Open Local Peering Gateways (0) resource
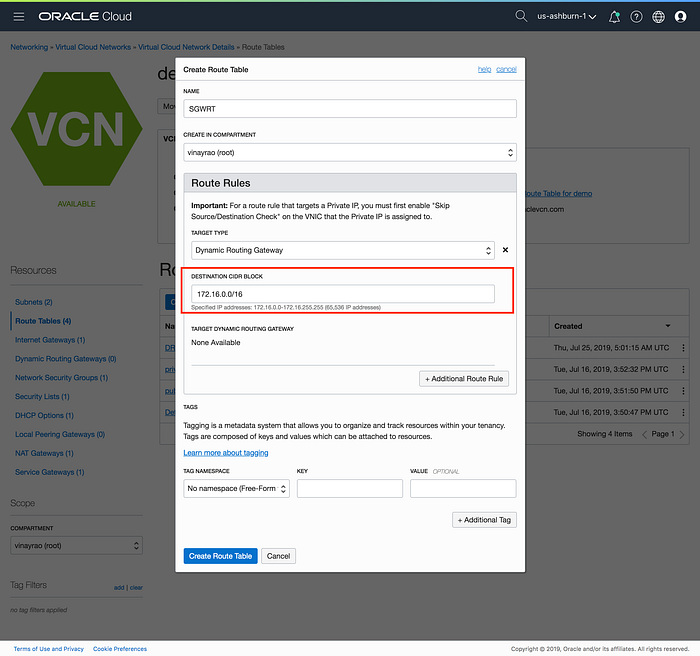700x656 pixels. (x=60, y=434)
